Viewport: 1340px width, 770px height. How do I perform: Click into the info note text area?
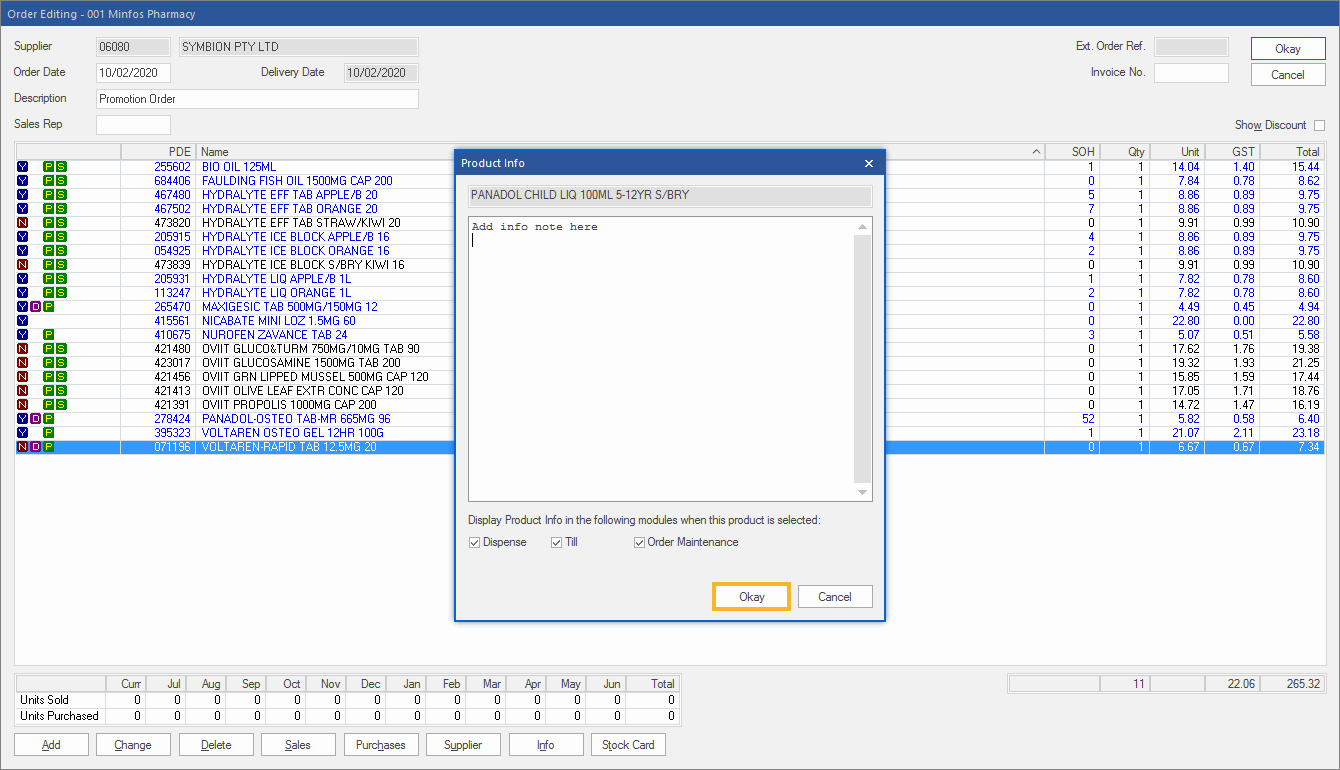pyautogui.click(x=661, y=358)
